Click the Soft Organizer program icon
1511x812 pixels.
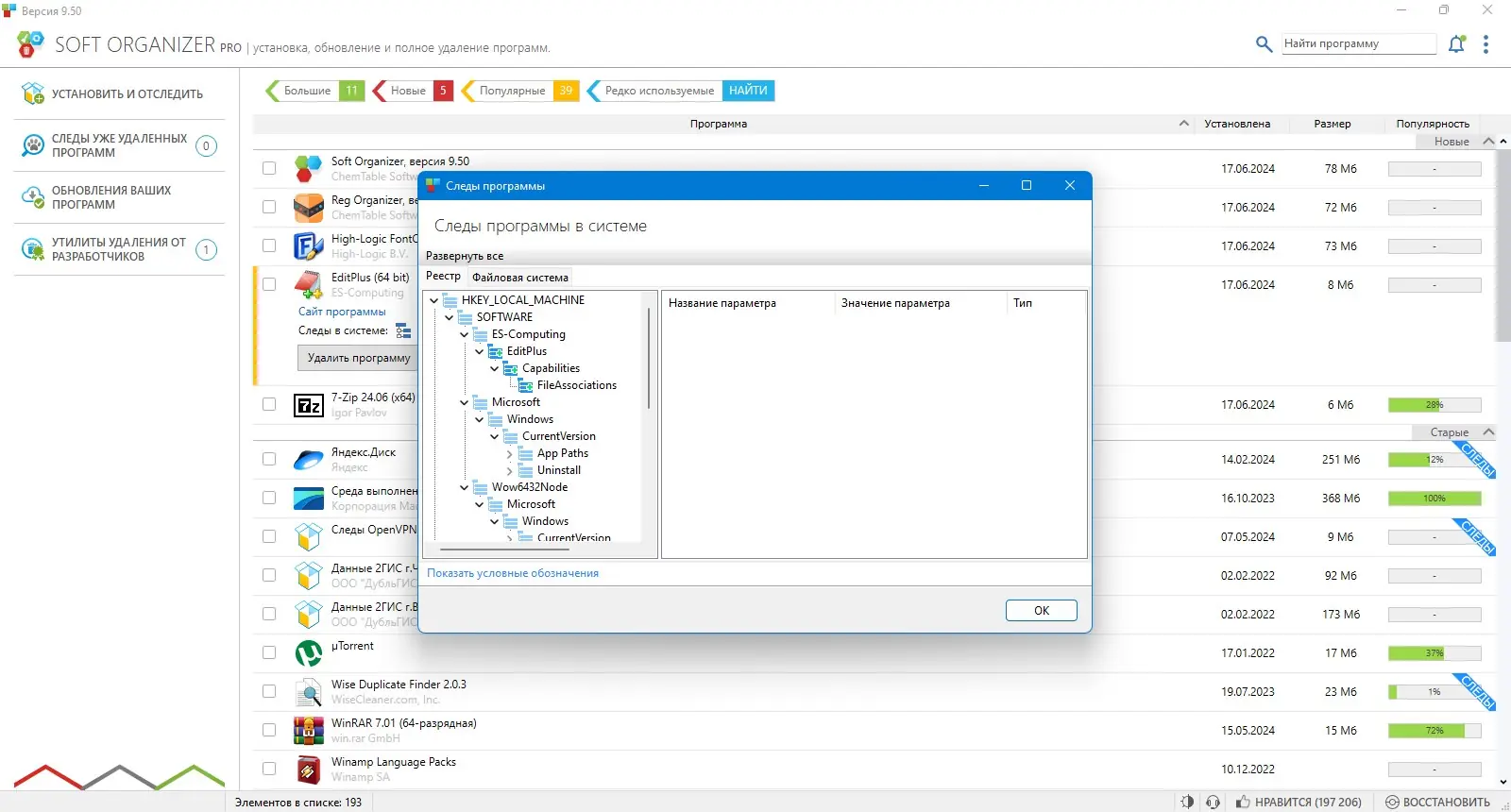309,169
